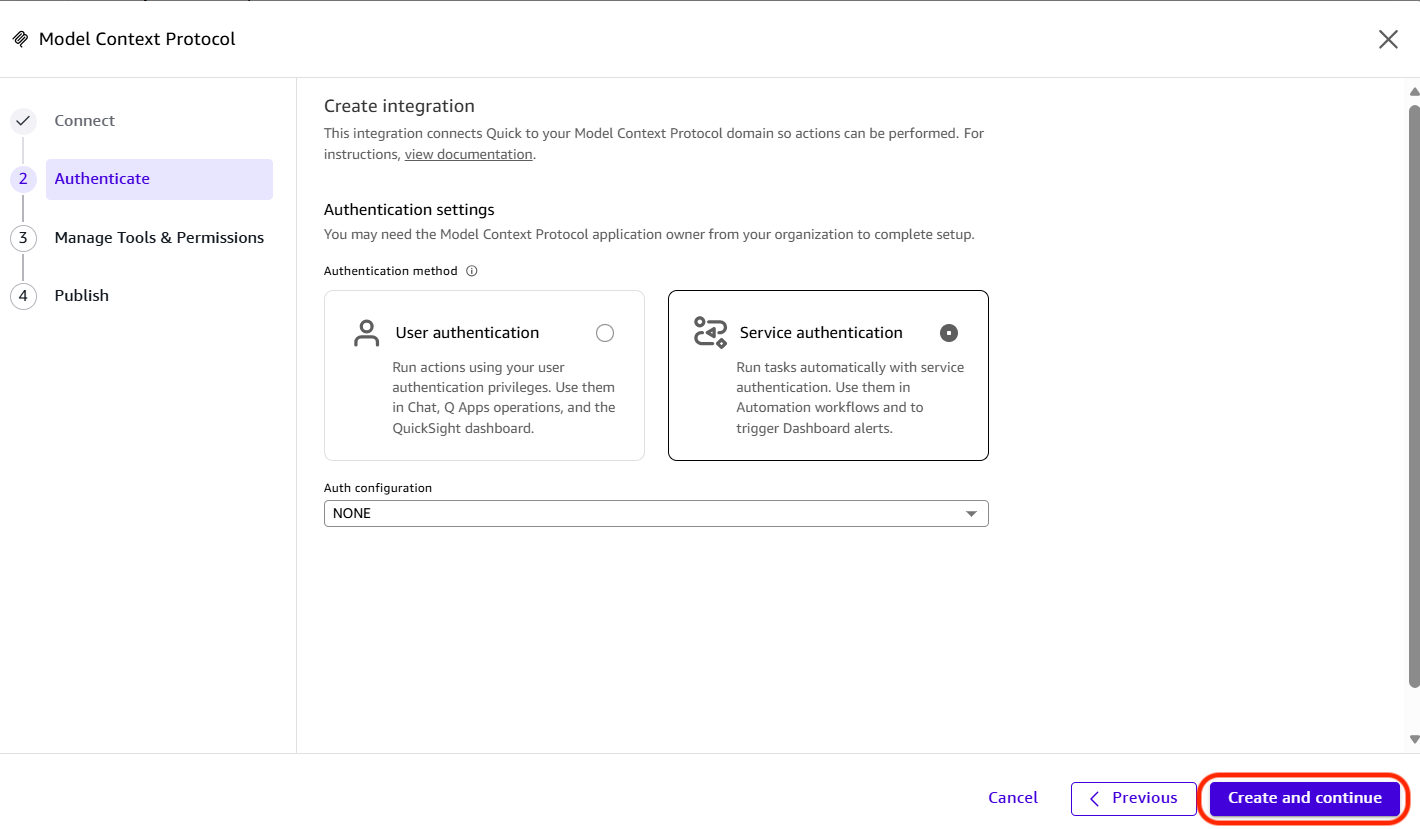Click the Authentication method info icon
This screenshot has width=1420, height=829.
472,271
